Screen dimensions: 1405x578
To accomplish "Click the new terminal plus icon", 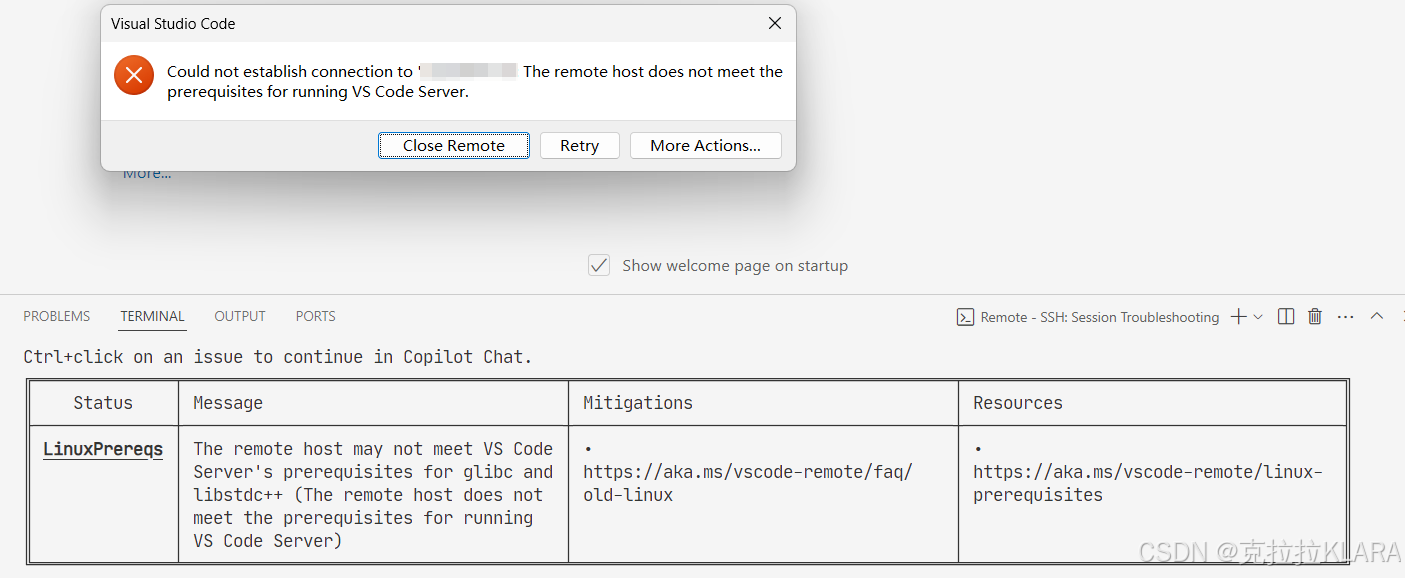I will [x=1238, y=317].
